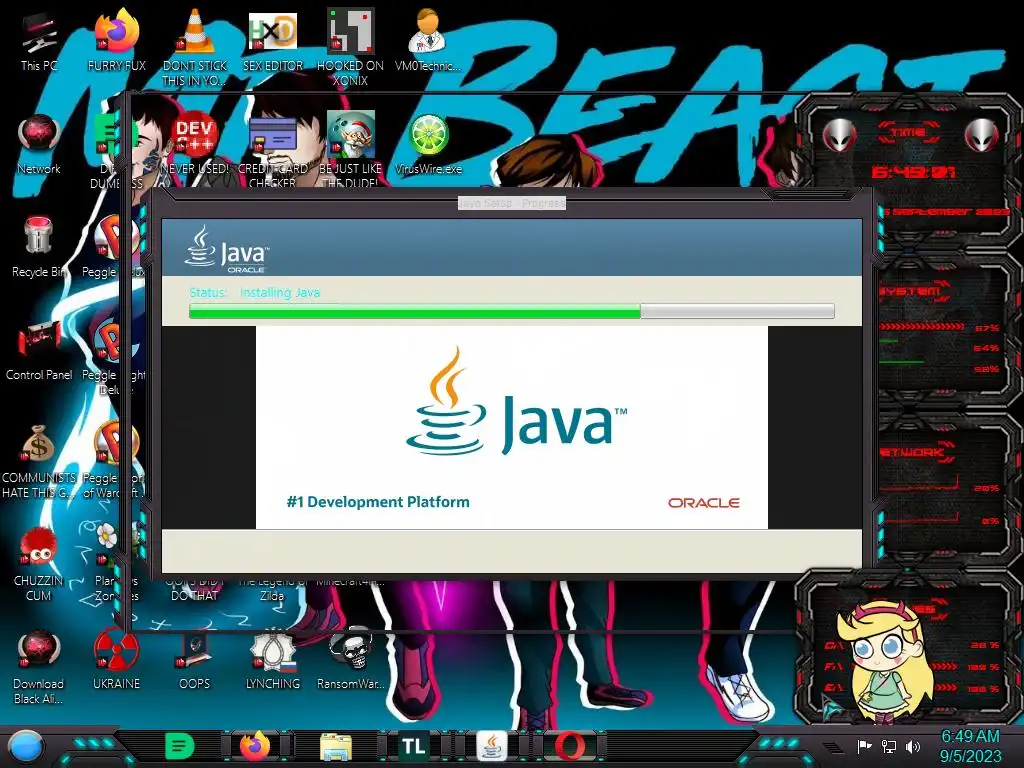
Task: Open Opera browser from the taskbar
Action: [x=569, y=746]
